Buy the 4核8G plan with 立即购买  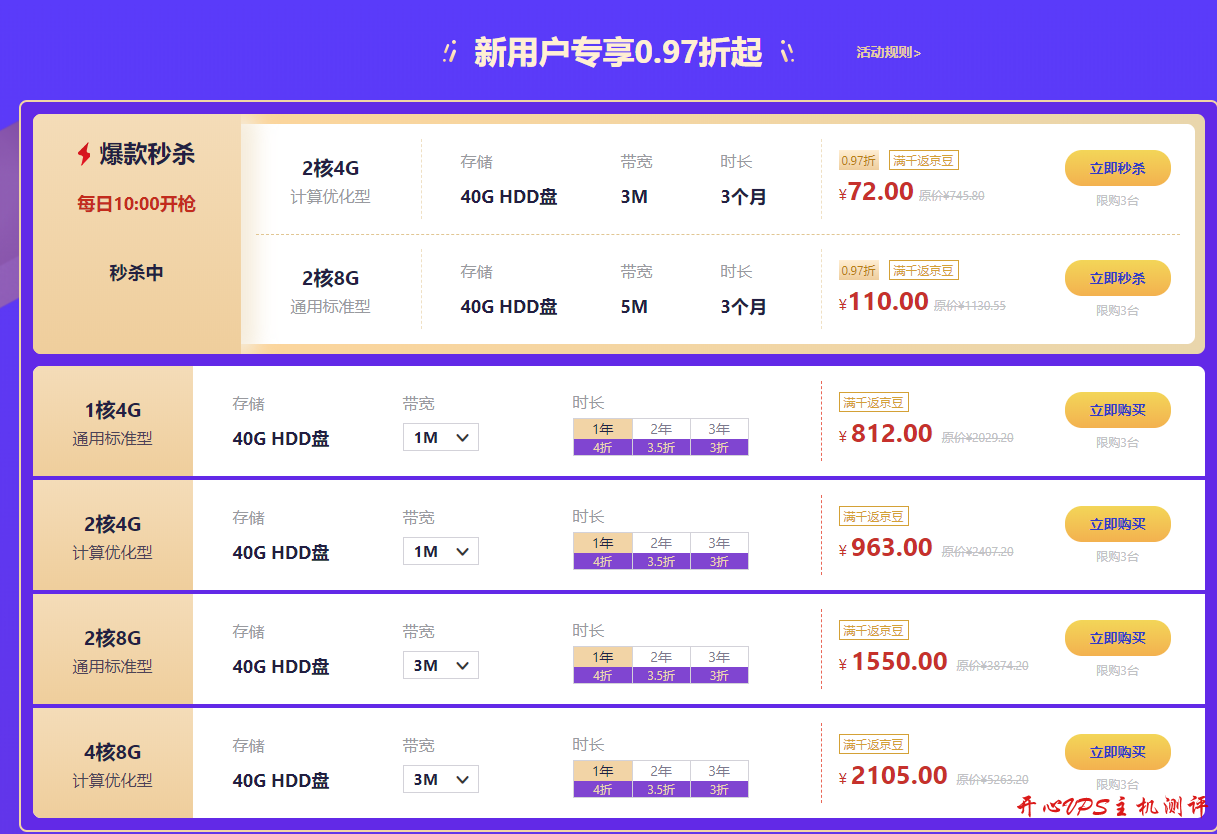tap(1117, 752)
